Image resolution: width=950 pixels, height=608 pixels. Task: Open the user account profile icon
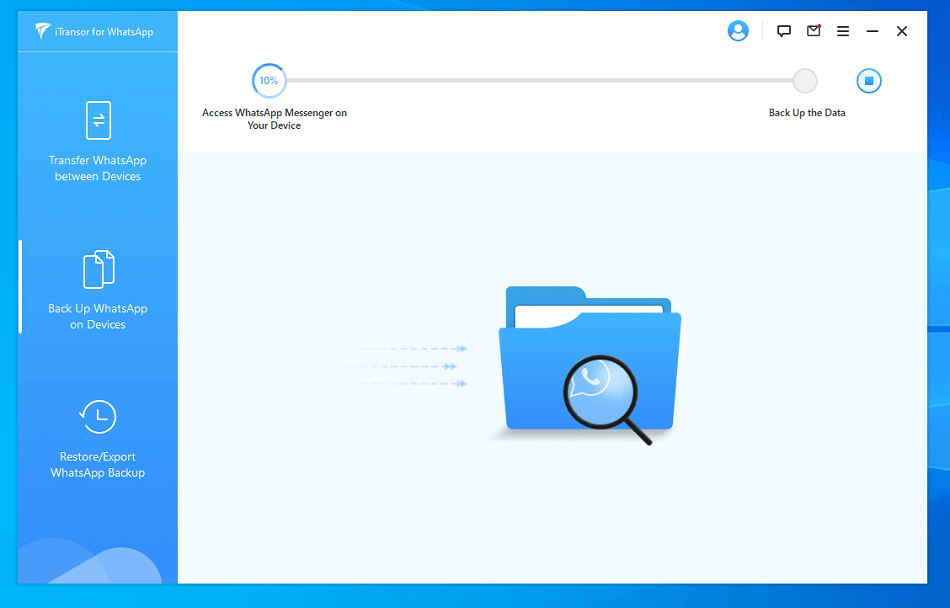point(738,31)
